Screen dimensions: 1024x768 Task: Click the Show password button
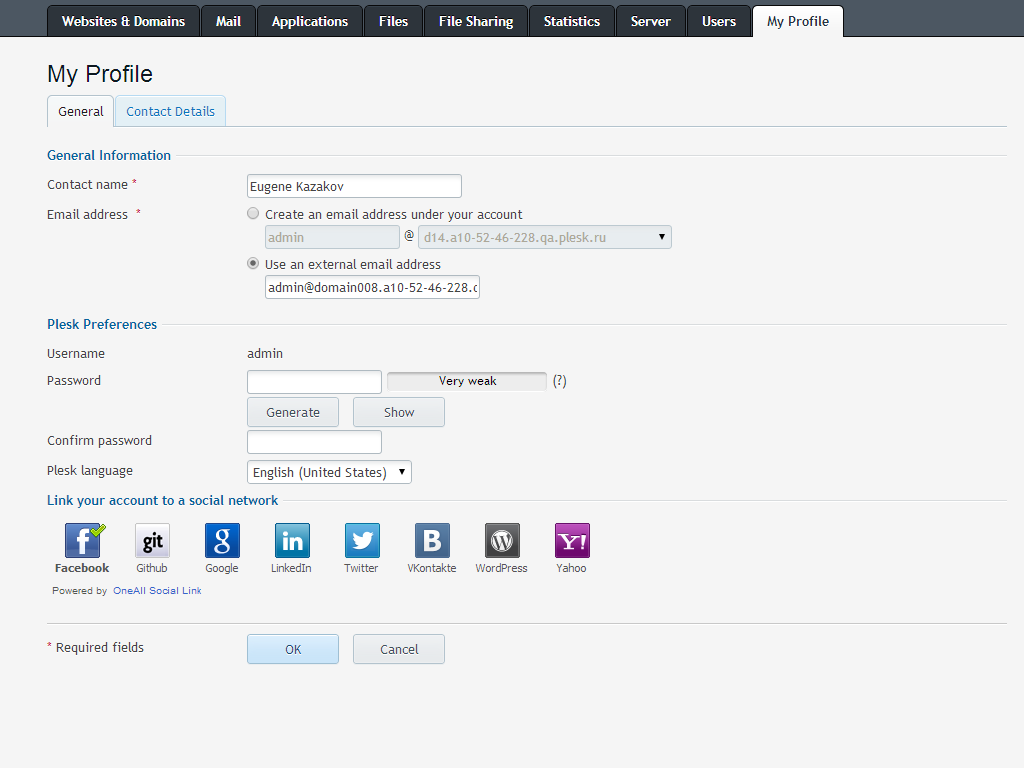tap(398, 412)
